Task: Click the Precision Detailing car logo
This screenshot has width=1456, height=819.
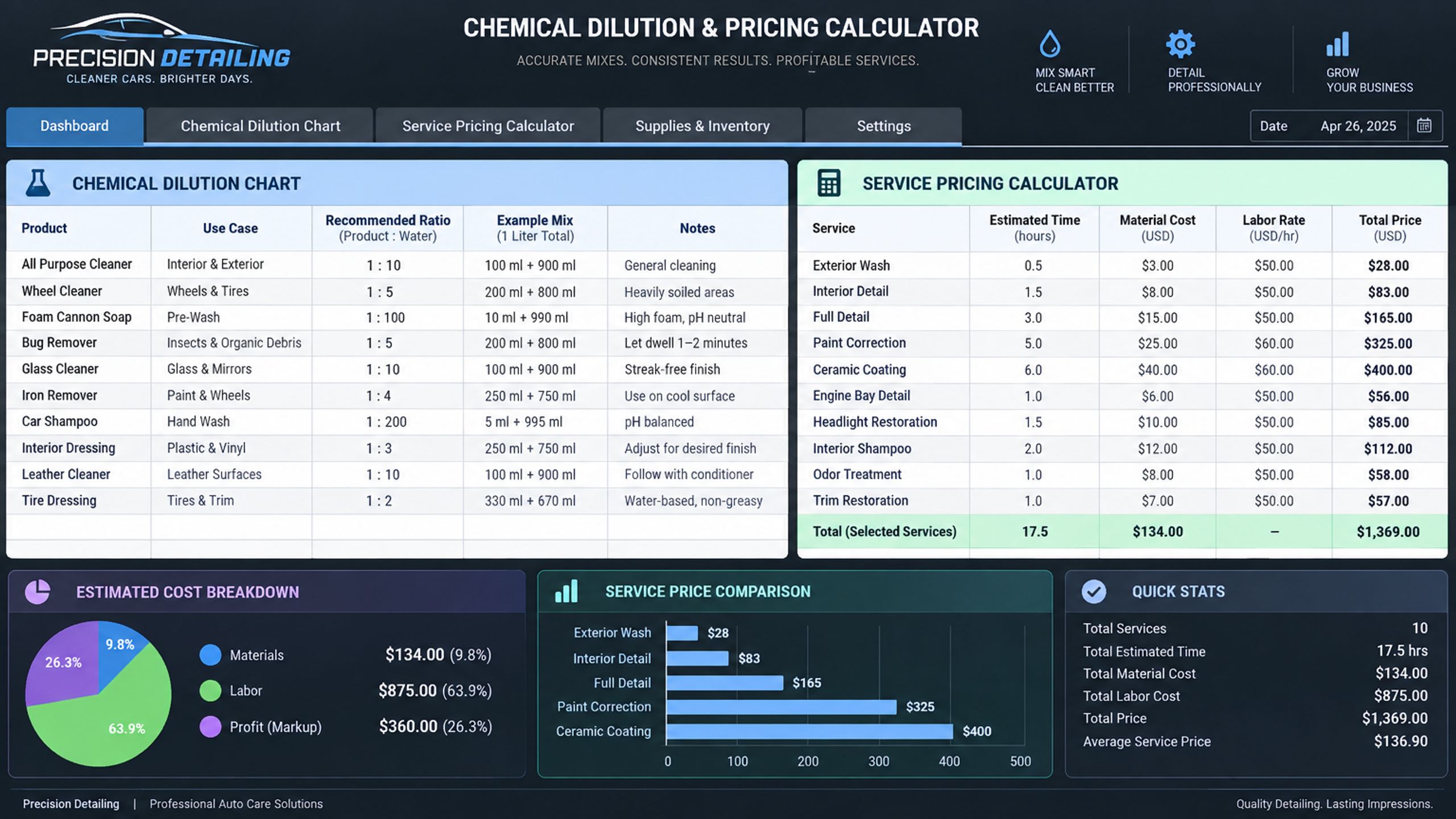Action: pos(161,48)
